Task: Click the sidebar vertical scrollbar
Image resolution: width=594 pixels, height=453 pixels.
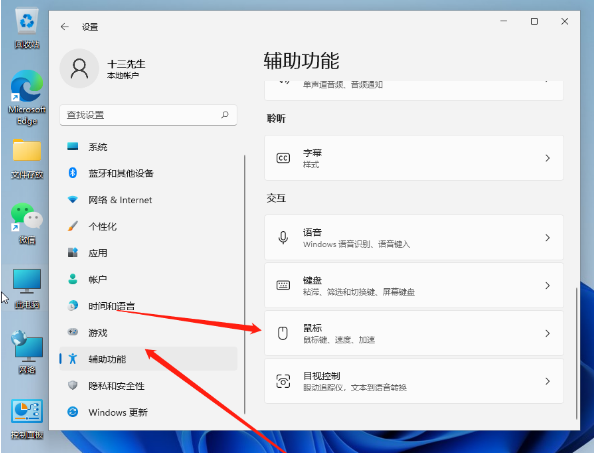Action: click(245, 284)
